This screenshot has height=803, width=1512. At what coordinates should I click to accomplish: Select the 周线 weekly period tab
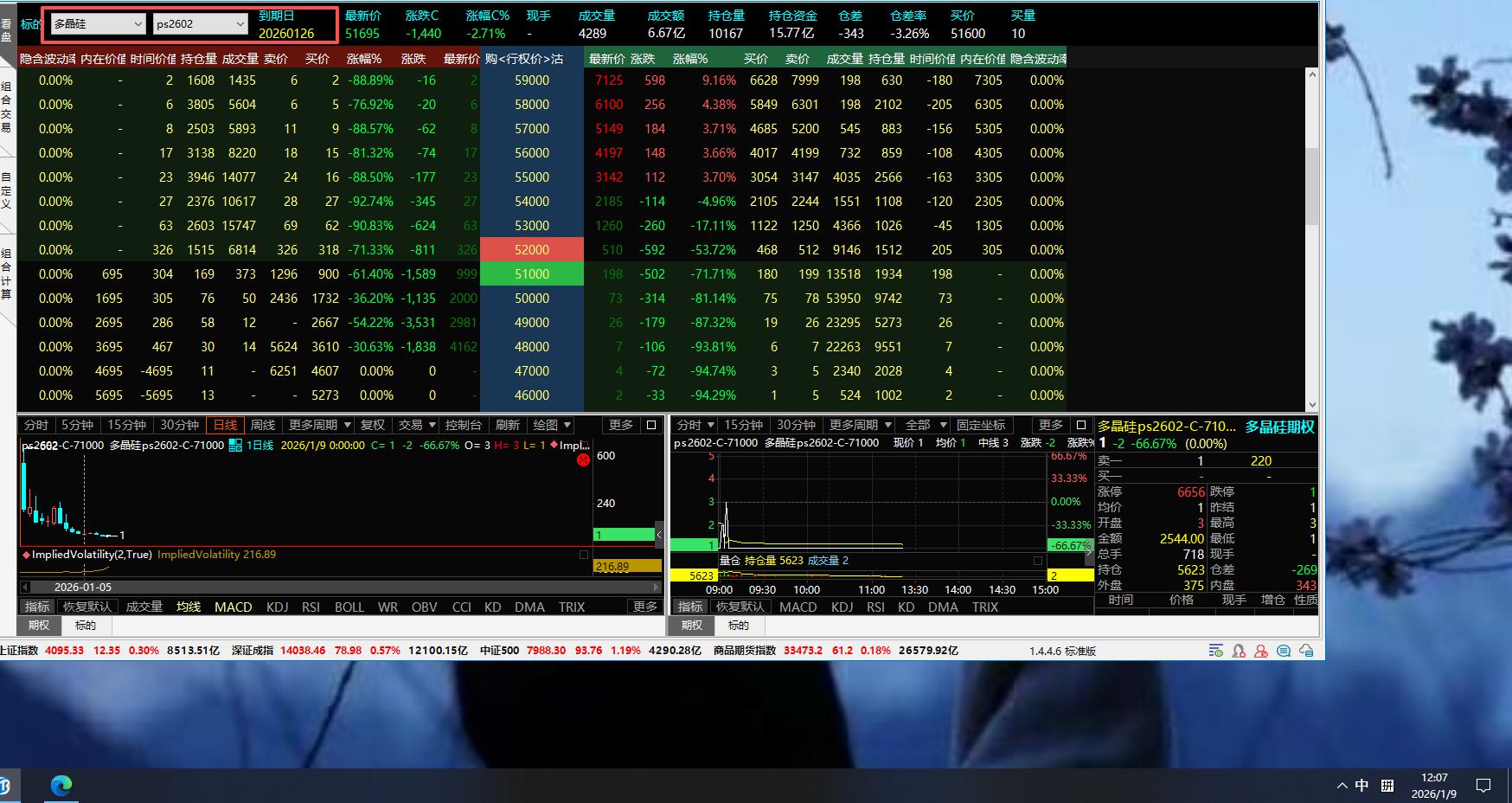[262, 425]
